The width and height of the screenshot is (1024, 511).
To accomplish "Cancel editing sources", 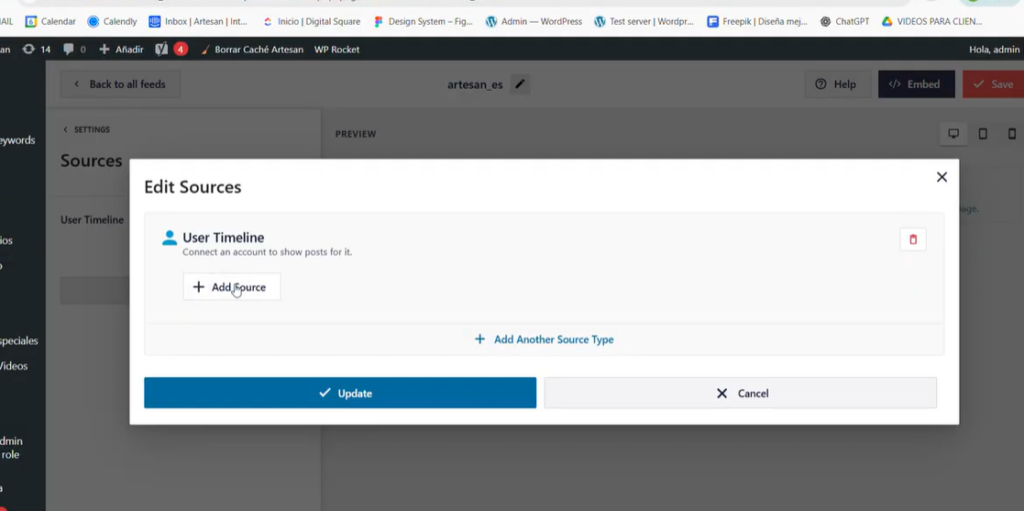I will 740,393.
